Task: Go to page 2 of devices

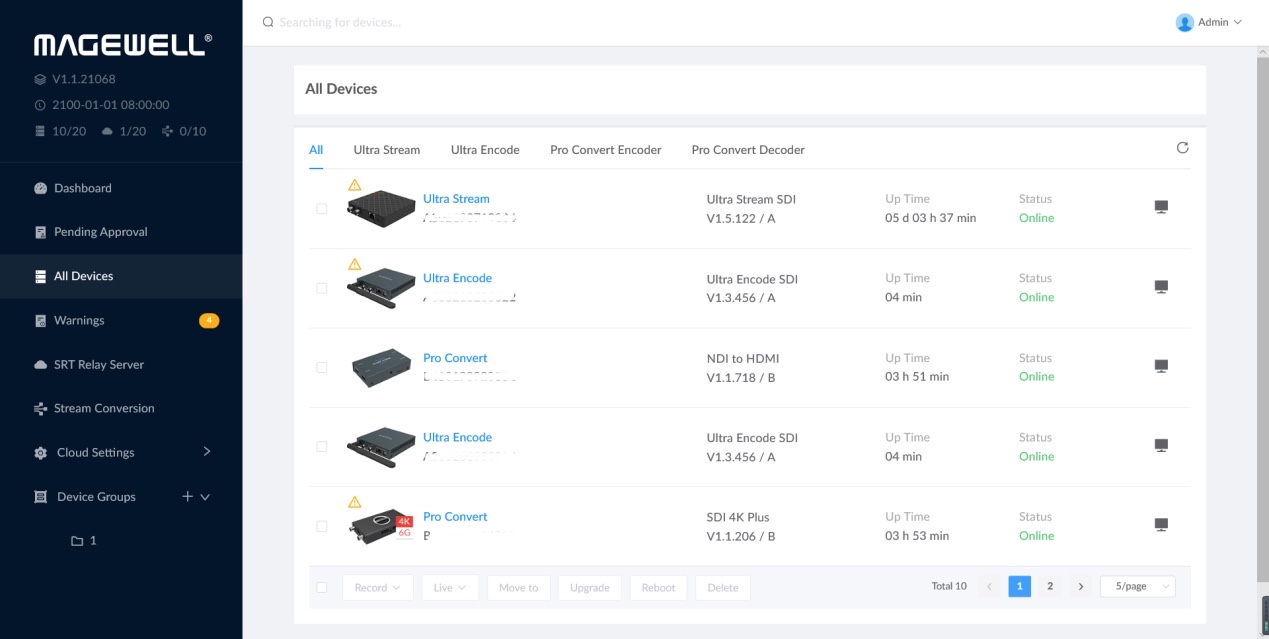Action: [1049, 587]
